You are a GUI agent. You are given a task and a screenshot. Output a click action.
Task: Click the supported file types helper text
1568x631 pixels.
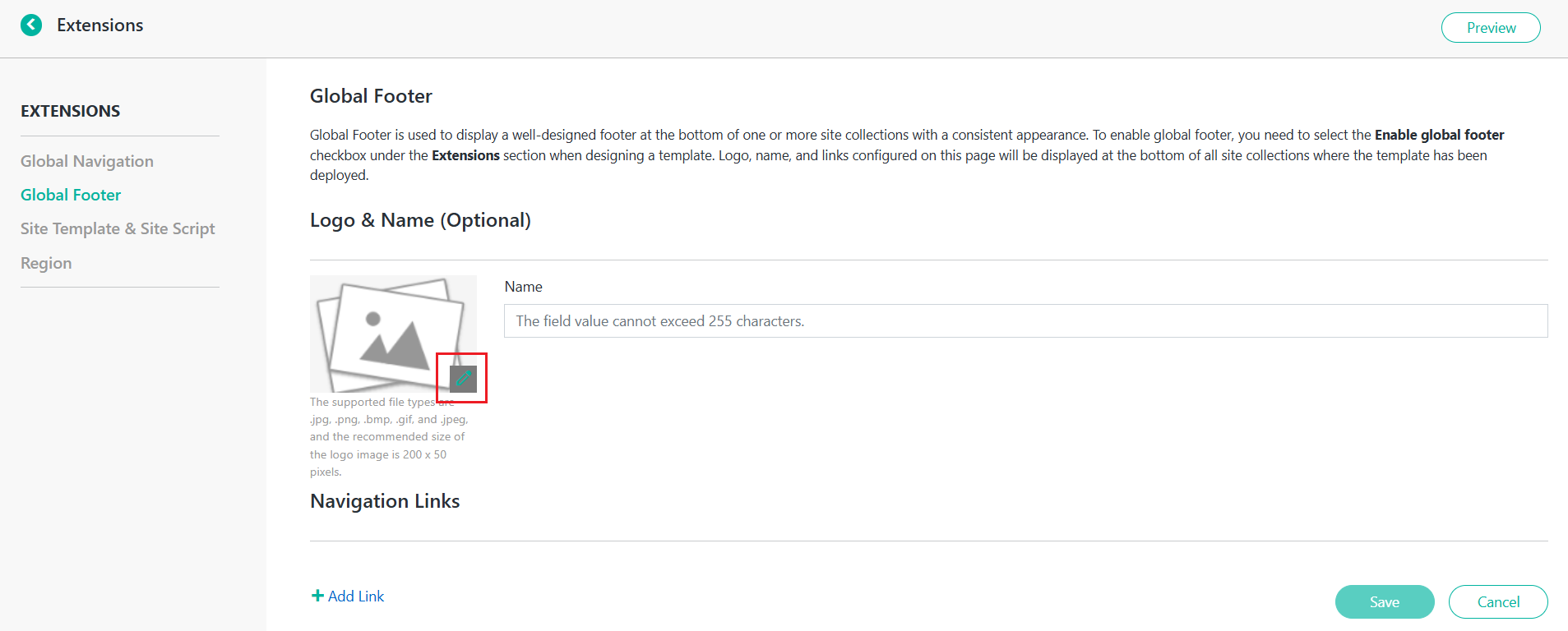[386, 435]
